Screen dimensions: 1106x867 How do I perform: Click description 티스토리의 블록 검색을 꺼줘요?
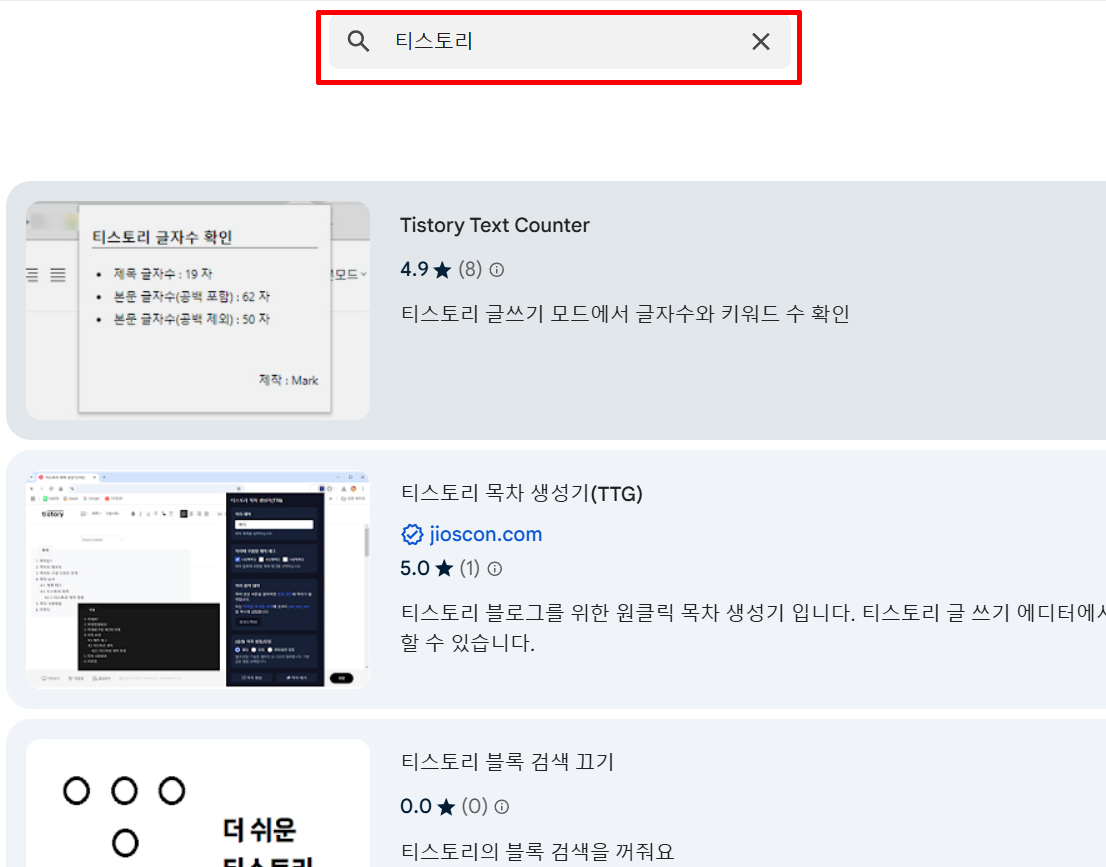pyautogui.click(x=537, y=851)
